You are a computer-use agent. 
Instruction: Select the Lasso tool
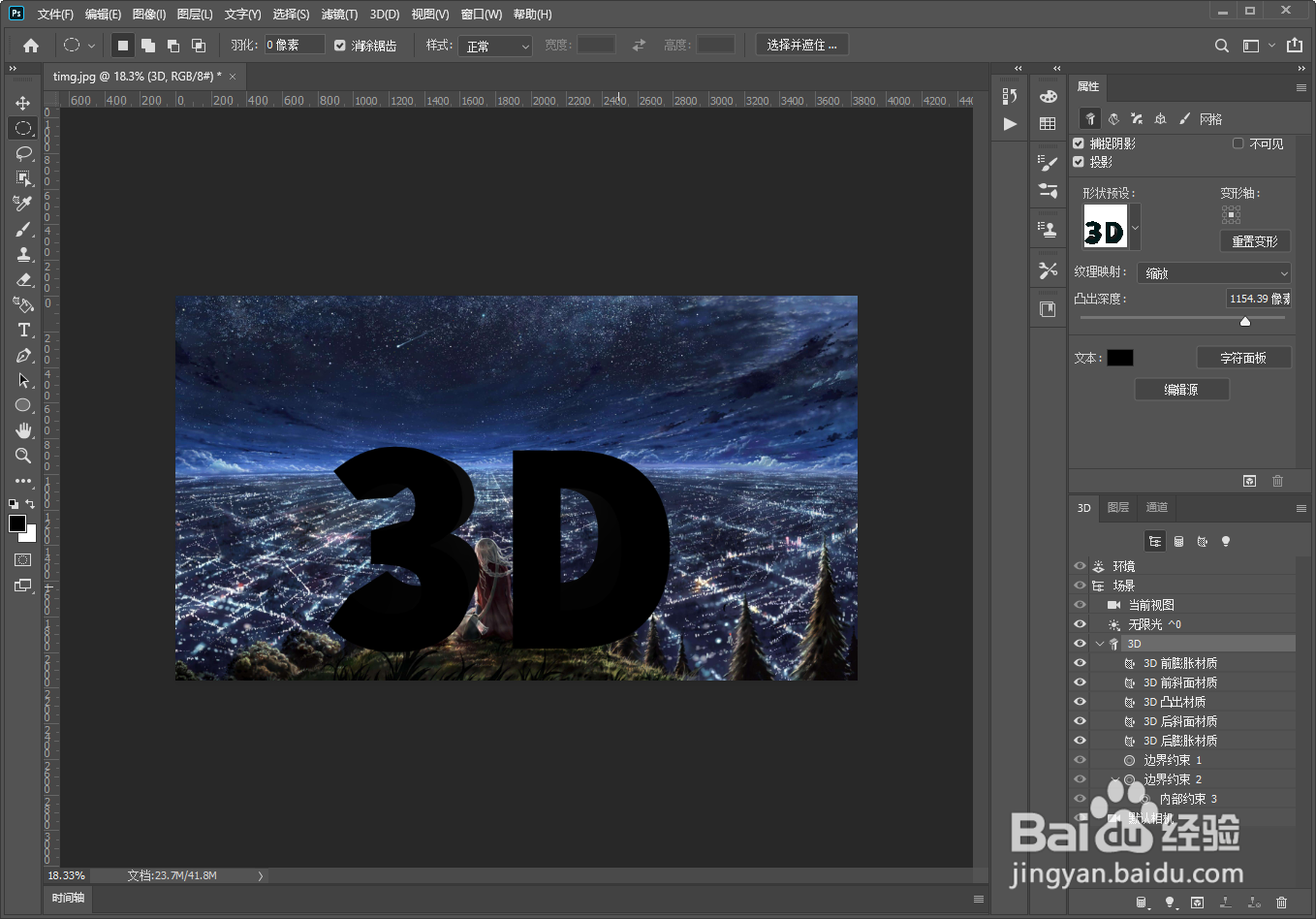(23, 153)
